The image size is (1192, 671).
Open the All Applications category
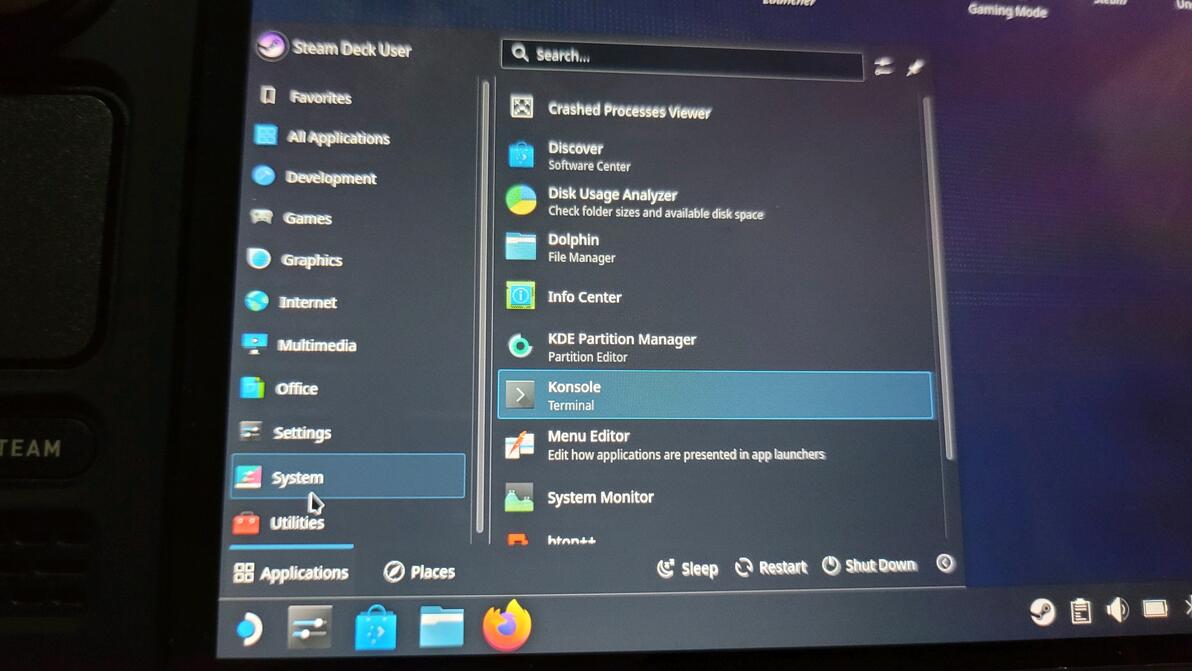click(322, 137)
